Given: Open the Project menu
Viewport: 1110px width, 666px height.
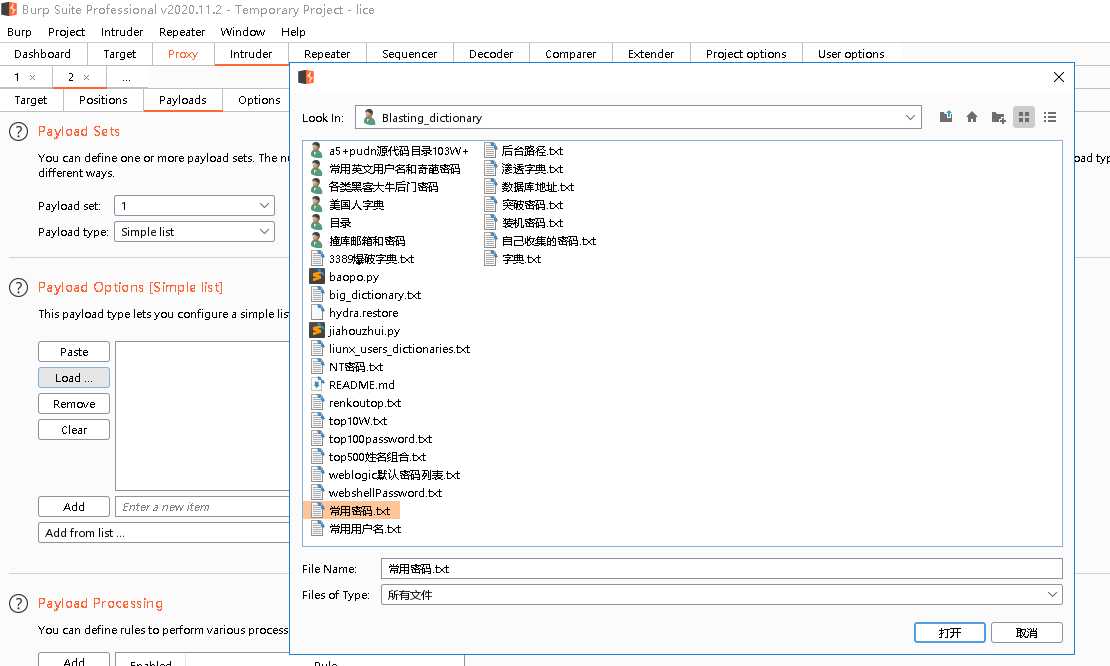Looking at the screenshot, I should pyautogui.click(x=67, y=32).
